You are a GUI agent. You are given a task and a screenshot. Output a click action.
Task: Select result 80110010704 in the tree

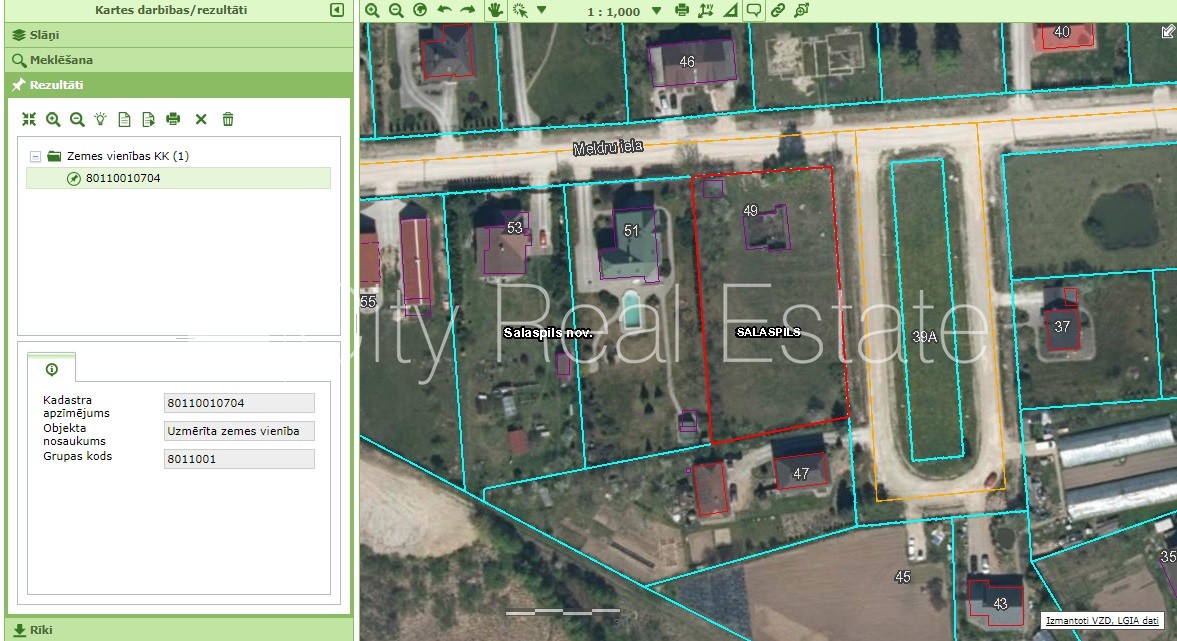(x=123, y=178)
